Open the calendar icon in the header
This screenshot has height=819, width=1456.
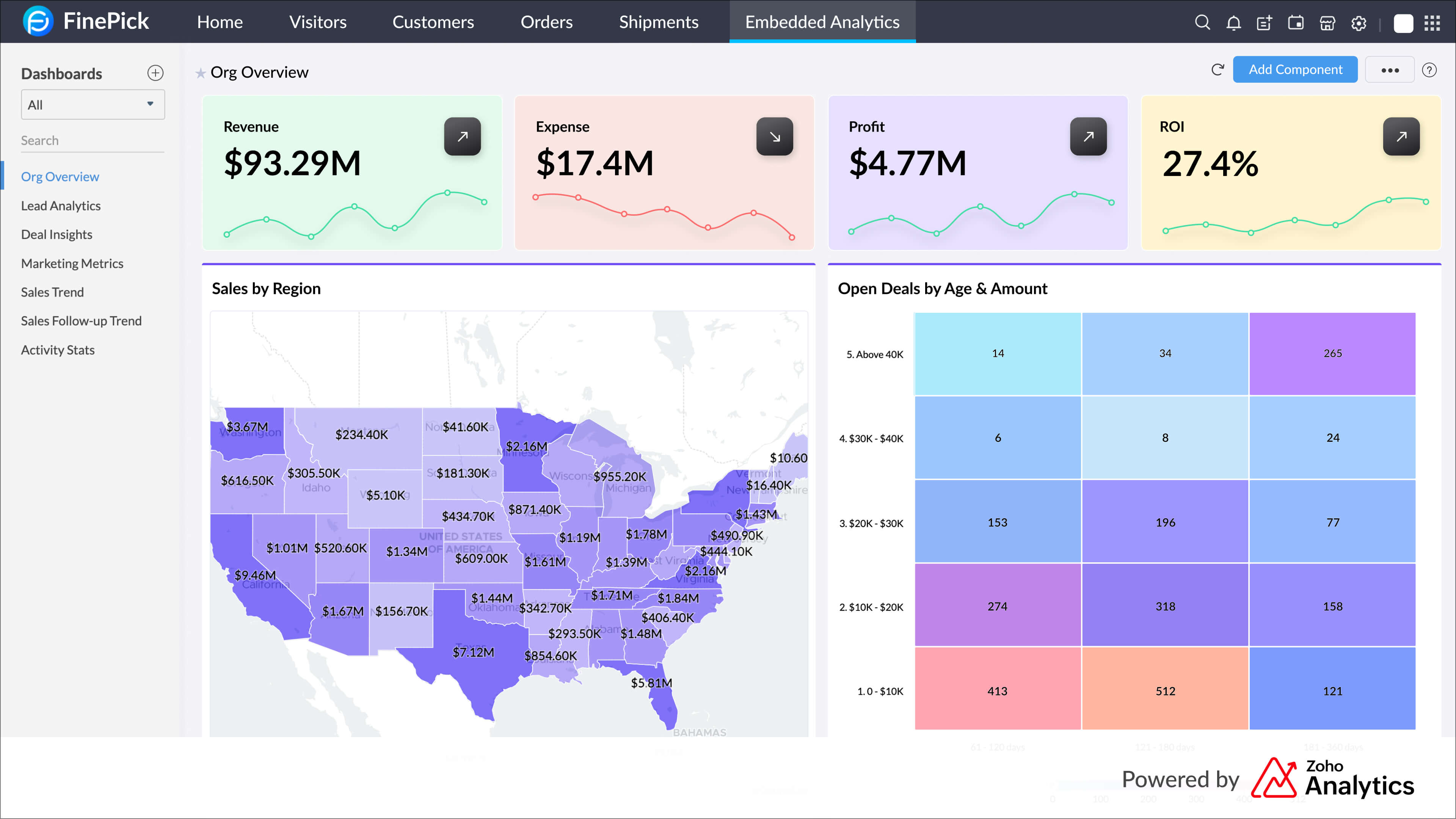point(1296,23)
